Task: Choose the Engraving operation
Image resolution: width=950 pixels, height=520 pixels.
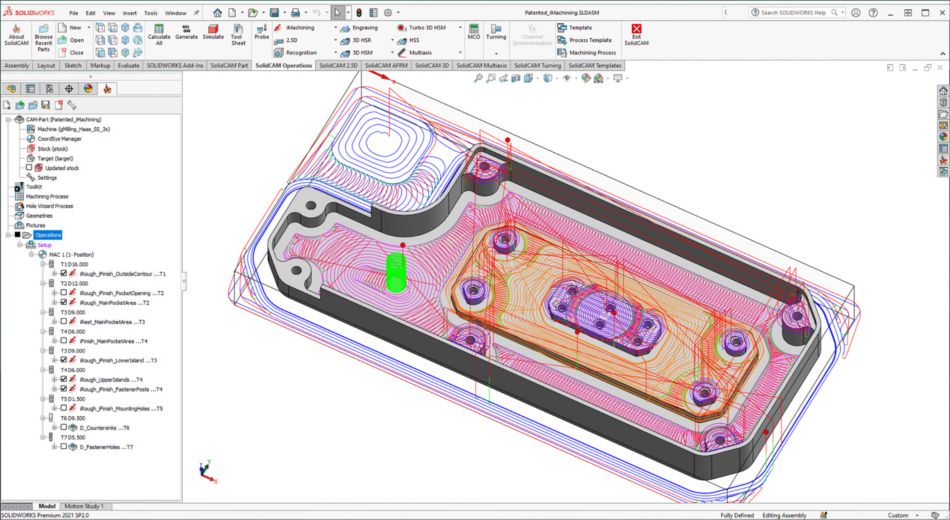Action: coord(359,28)
